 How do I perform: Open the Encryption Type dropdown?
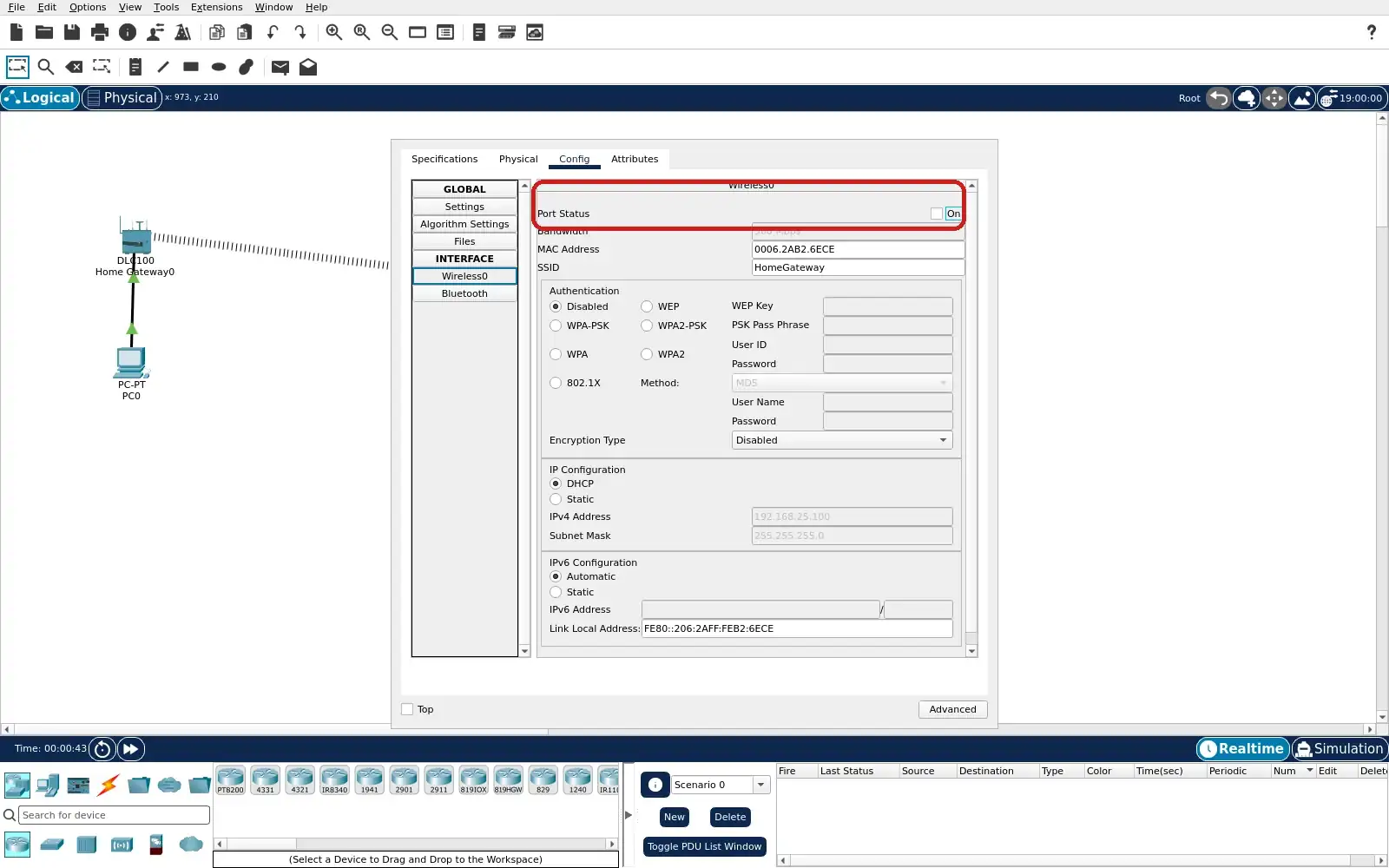(x=842, y=440)
